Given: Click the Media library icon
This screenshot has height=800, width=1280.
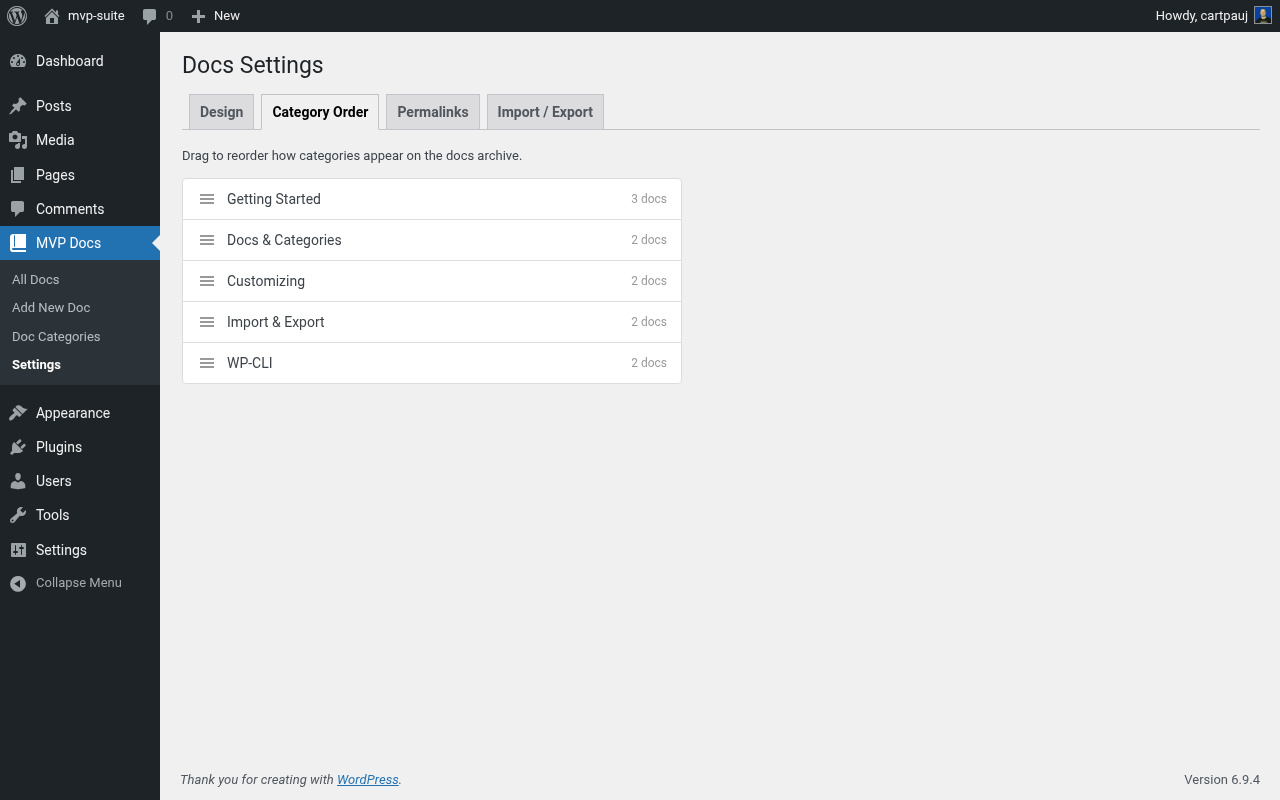Looking at the screenshot, I should (20, 140).
